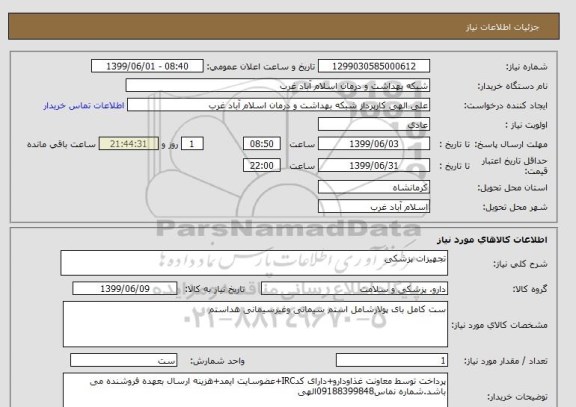The width and height of the screenshot is (576, 407).
Task: Select the label تعداد / مقدار مورد نیاز
Action: 506,361
